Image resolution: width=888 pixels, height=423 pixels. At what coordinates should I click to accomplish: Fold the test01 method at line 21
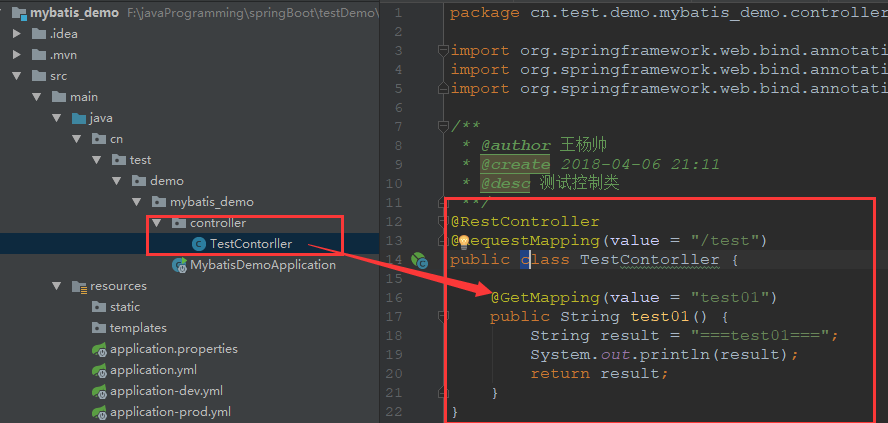click(443, 392)
